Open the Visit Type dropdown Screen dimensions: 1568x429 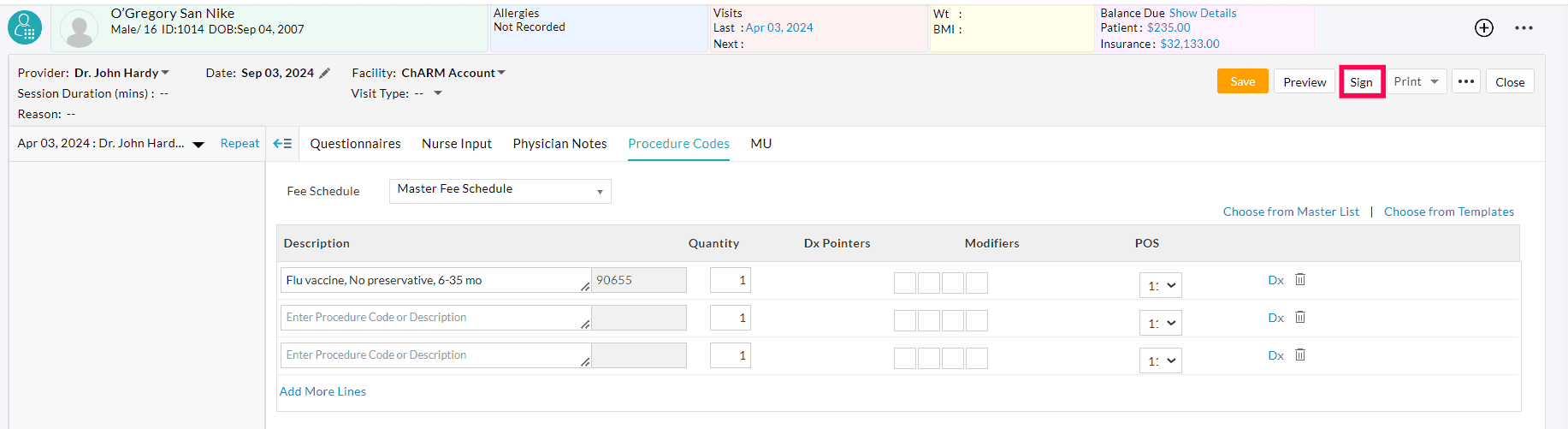(438, 94)
